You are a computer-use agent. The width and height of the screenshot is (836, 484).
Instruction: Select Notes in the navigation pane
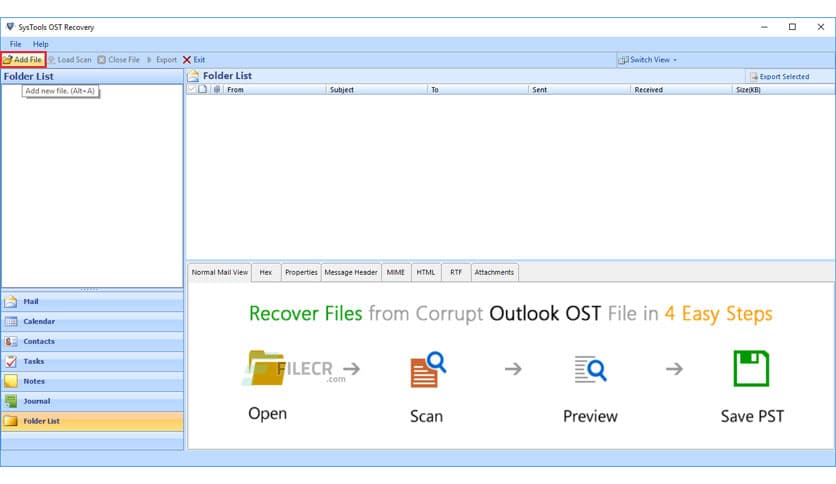[x=92, y=382]
